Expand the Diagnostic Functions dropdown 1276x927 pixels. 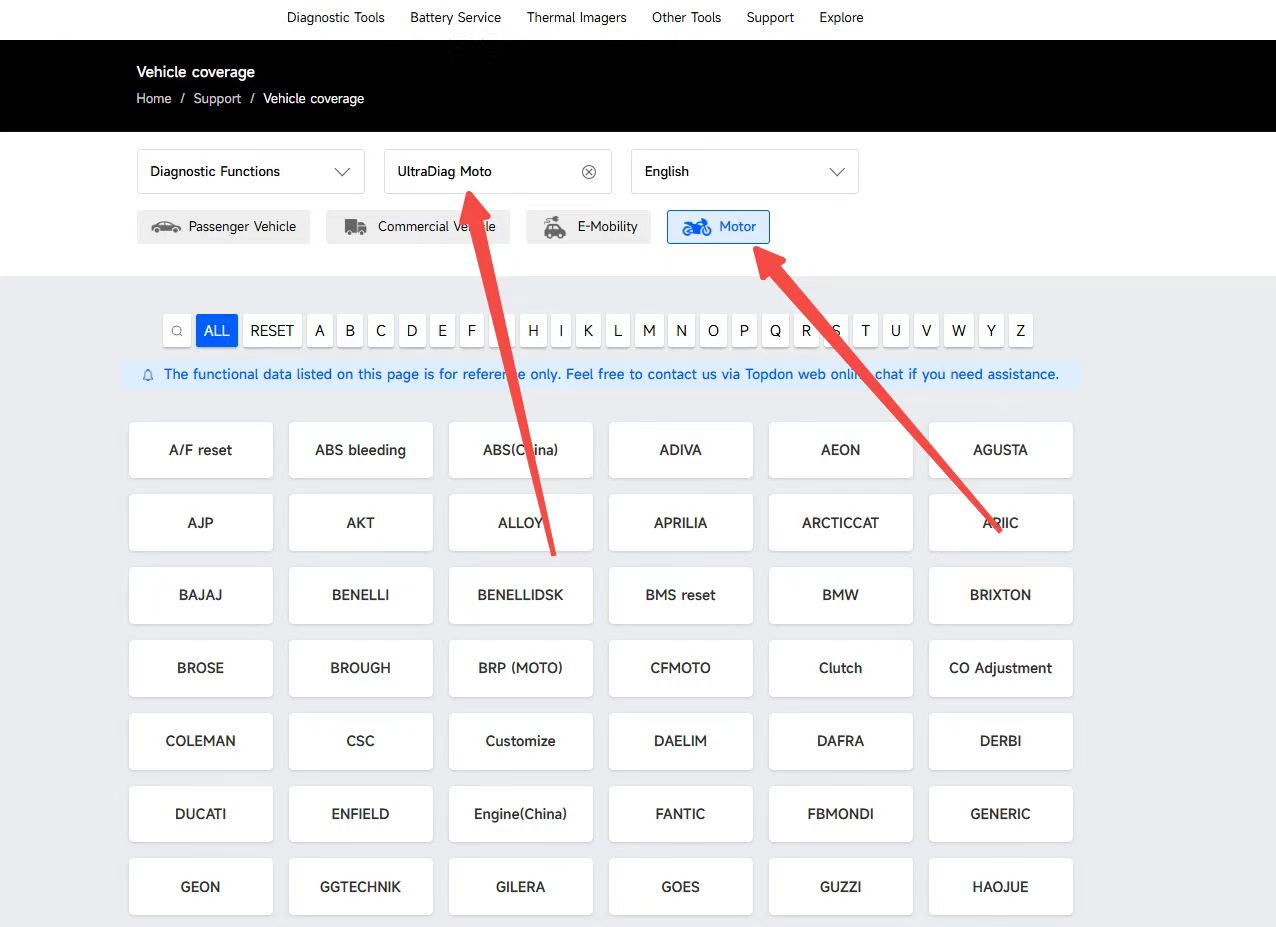coord(250,172)
